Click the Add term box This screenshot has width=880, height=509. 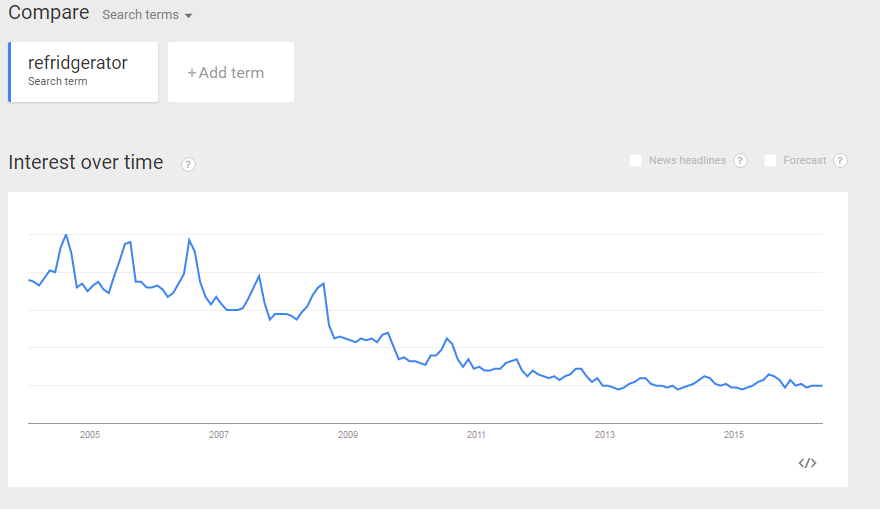pyautogui.click(x=231, y=72)
